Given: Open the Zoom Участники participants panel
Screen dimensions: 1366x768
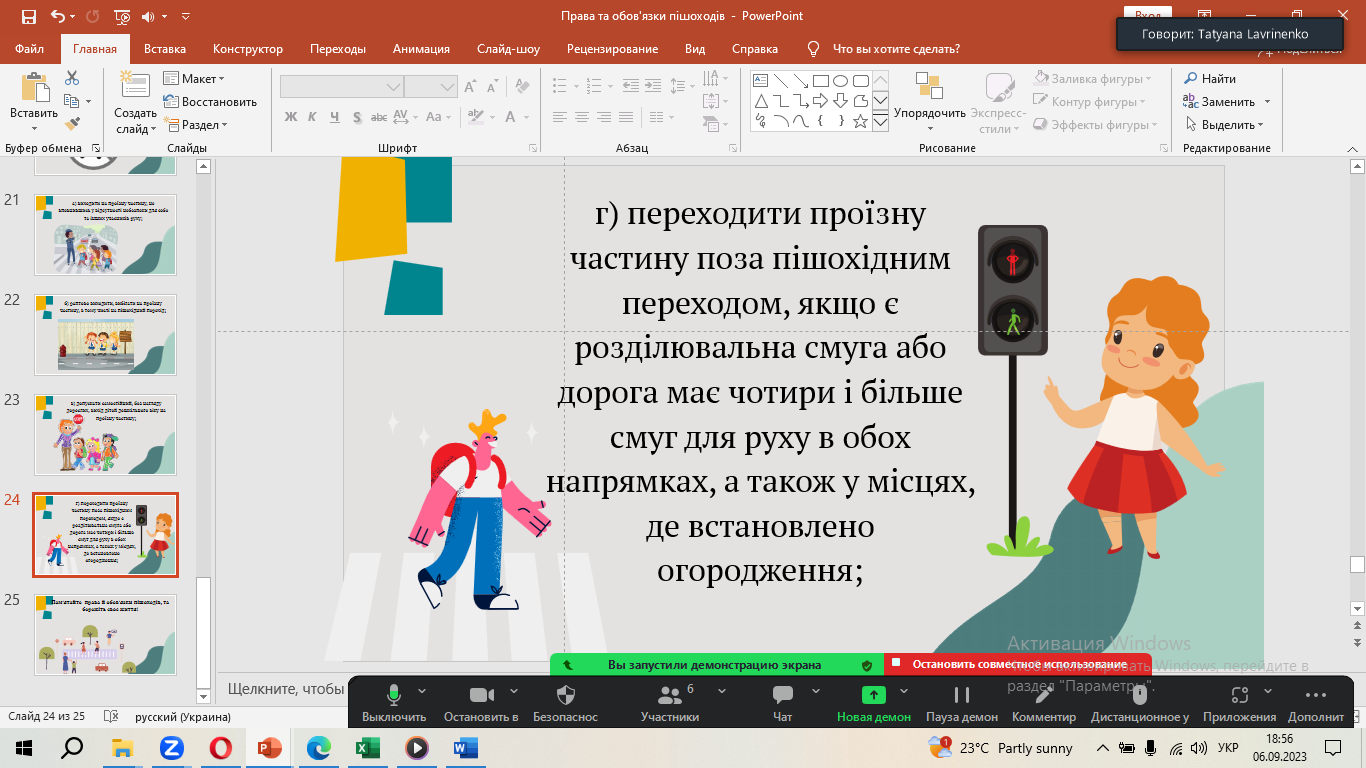Looking at the screenshot, I should coord(670,703).
